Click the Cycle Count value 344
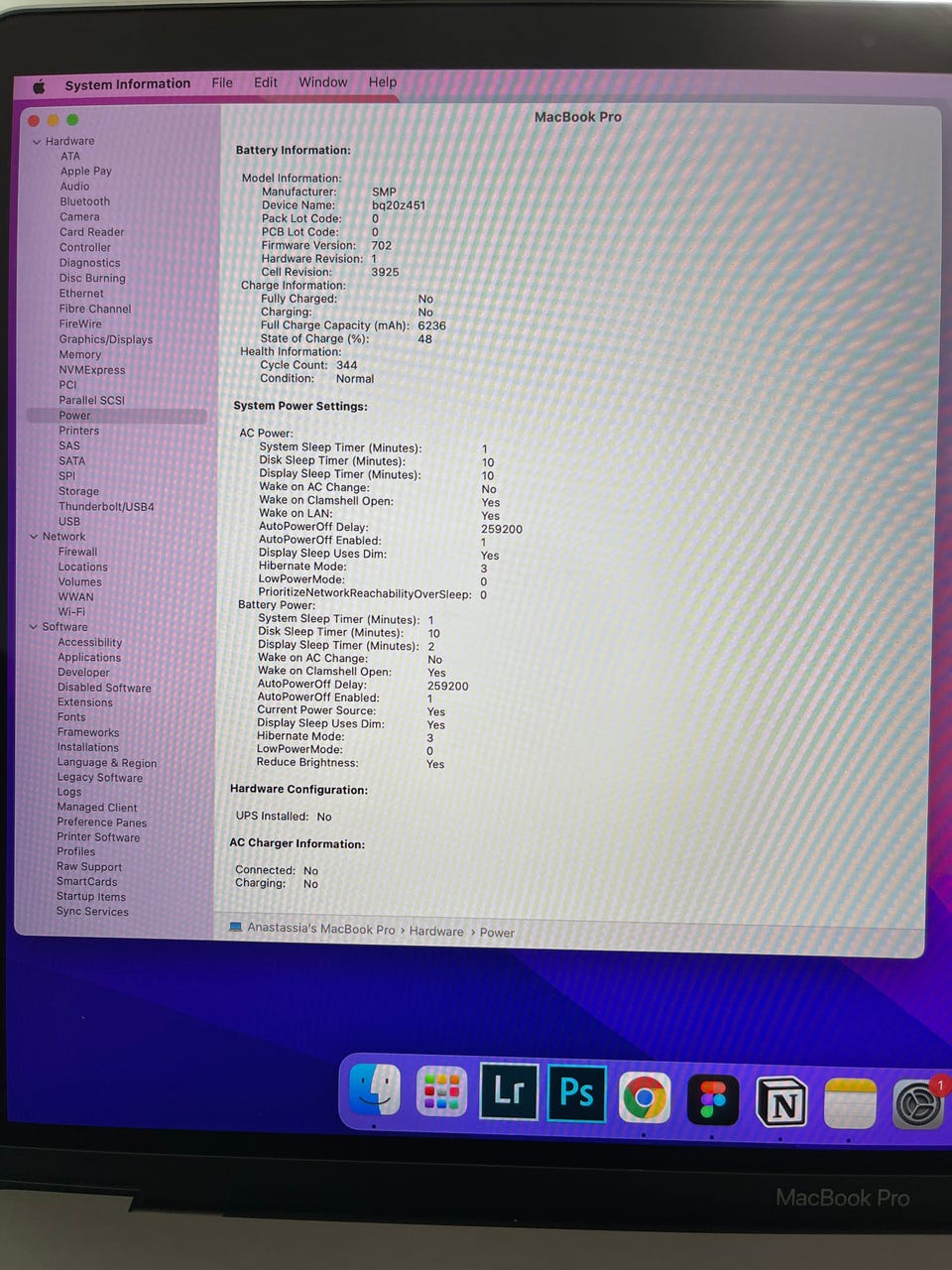This screenshot has height=1270, width=952. coord(346,365)
